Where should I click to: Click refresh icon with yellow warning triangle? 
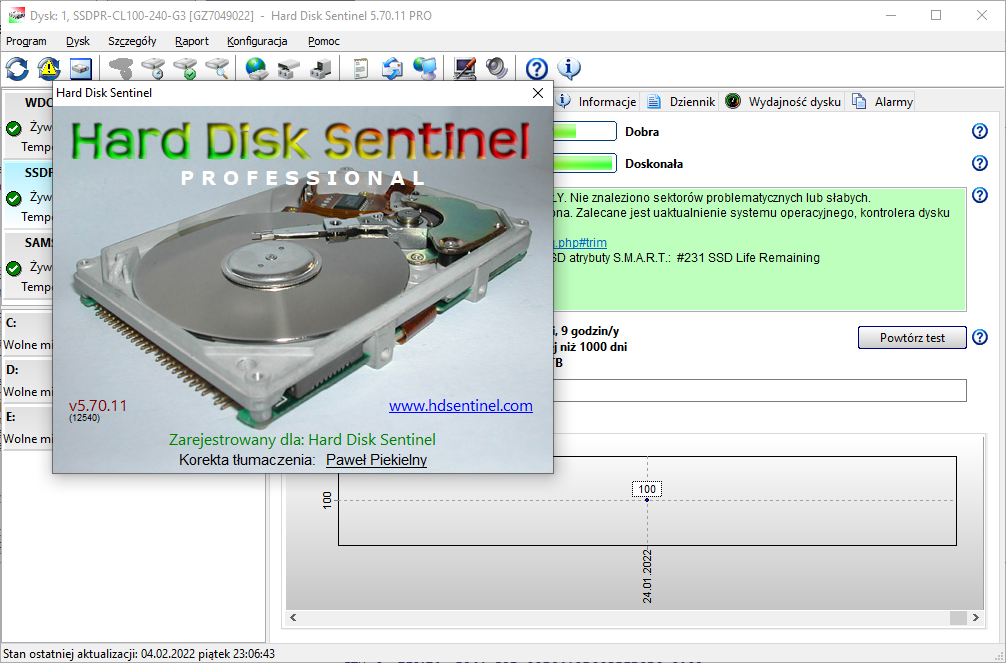49,68
